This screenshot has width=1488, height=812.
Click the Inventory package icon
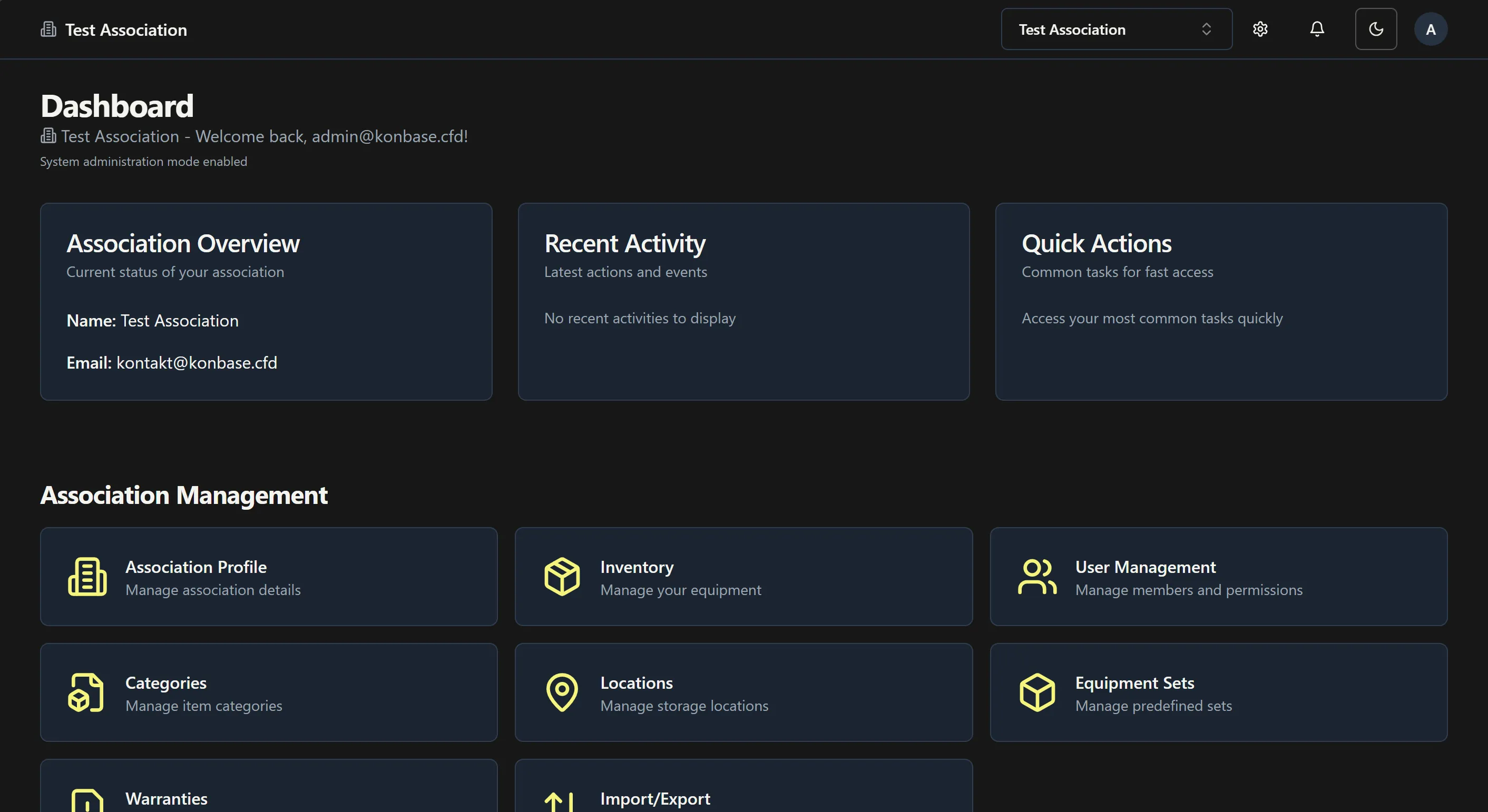coord(562,577)
